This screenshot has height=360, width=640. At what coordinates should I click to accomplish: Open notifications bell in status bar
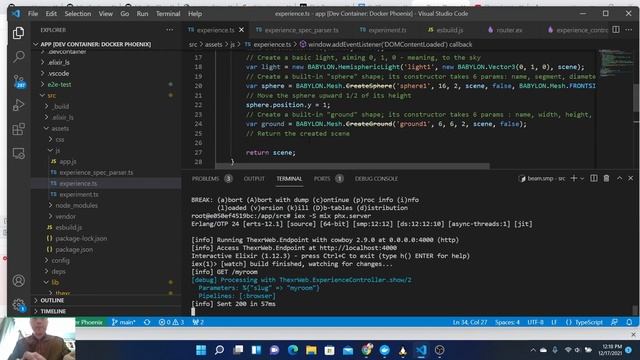(x=629, y=322)
